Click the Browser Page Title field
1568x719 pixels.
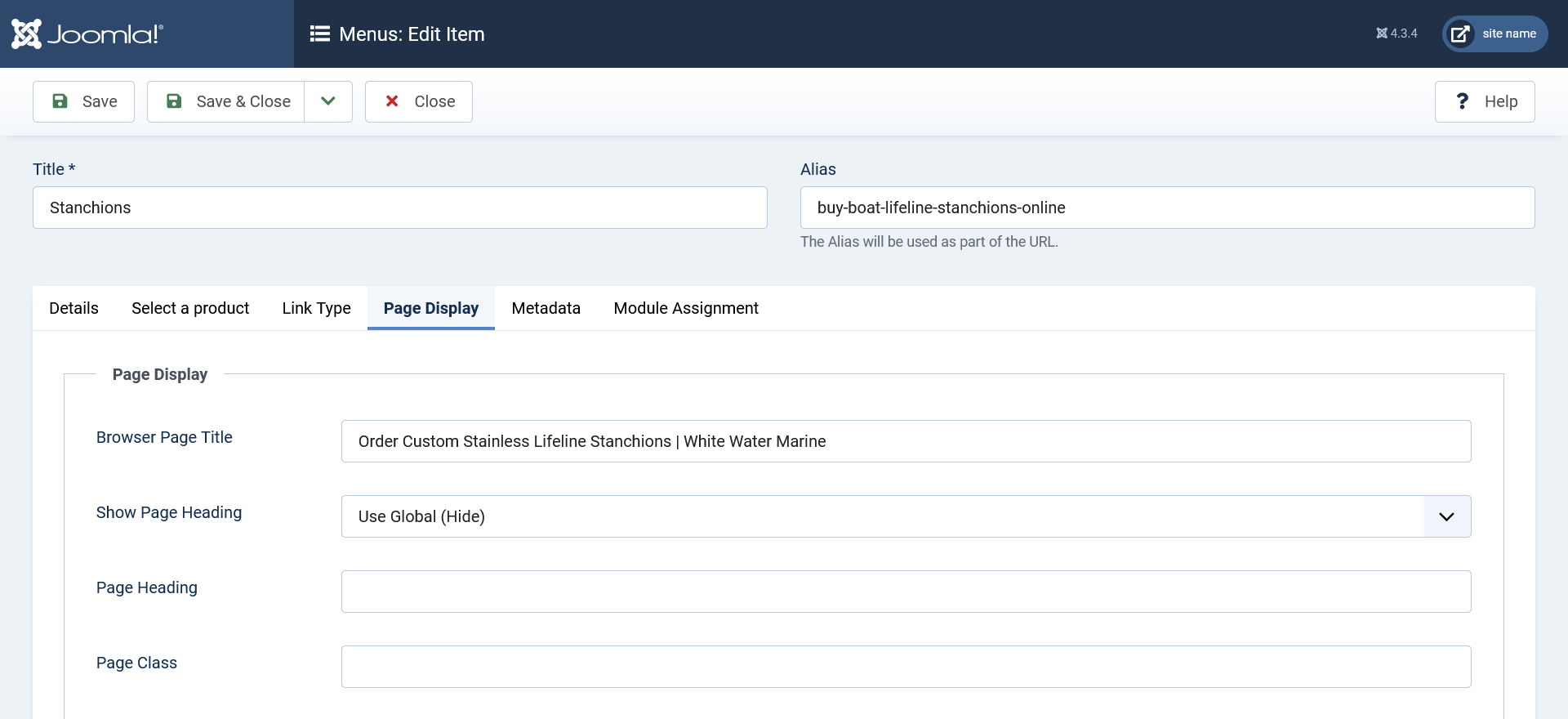[x=906, y=441]
